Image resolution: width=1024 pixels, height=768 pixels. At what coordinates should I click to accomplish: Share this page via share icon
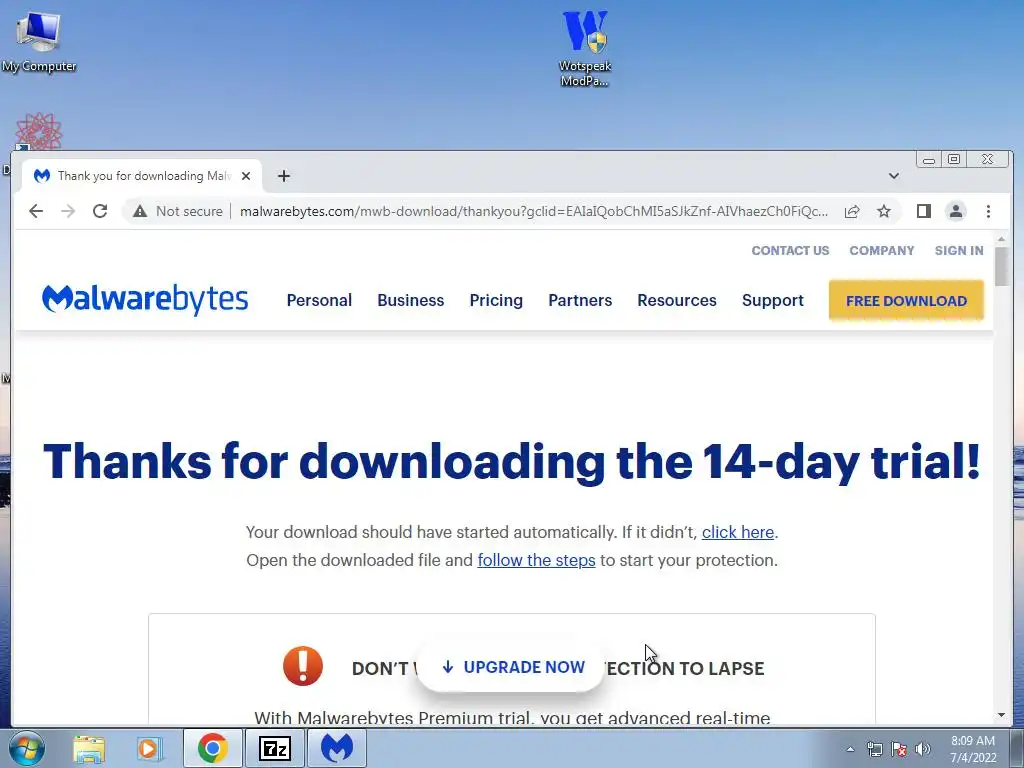(852, 211)
